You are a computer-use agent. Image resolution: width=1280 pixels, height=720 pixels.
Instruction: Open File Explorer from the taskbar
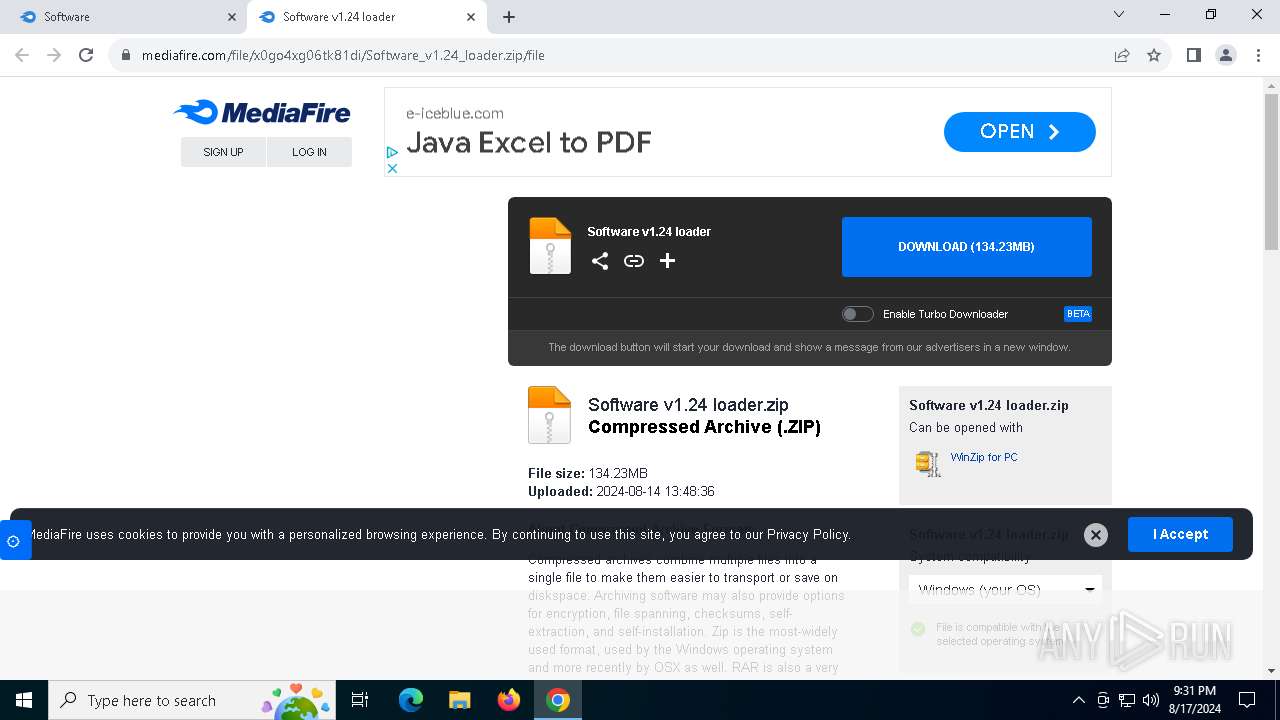click(460, 700)
